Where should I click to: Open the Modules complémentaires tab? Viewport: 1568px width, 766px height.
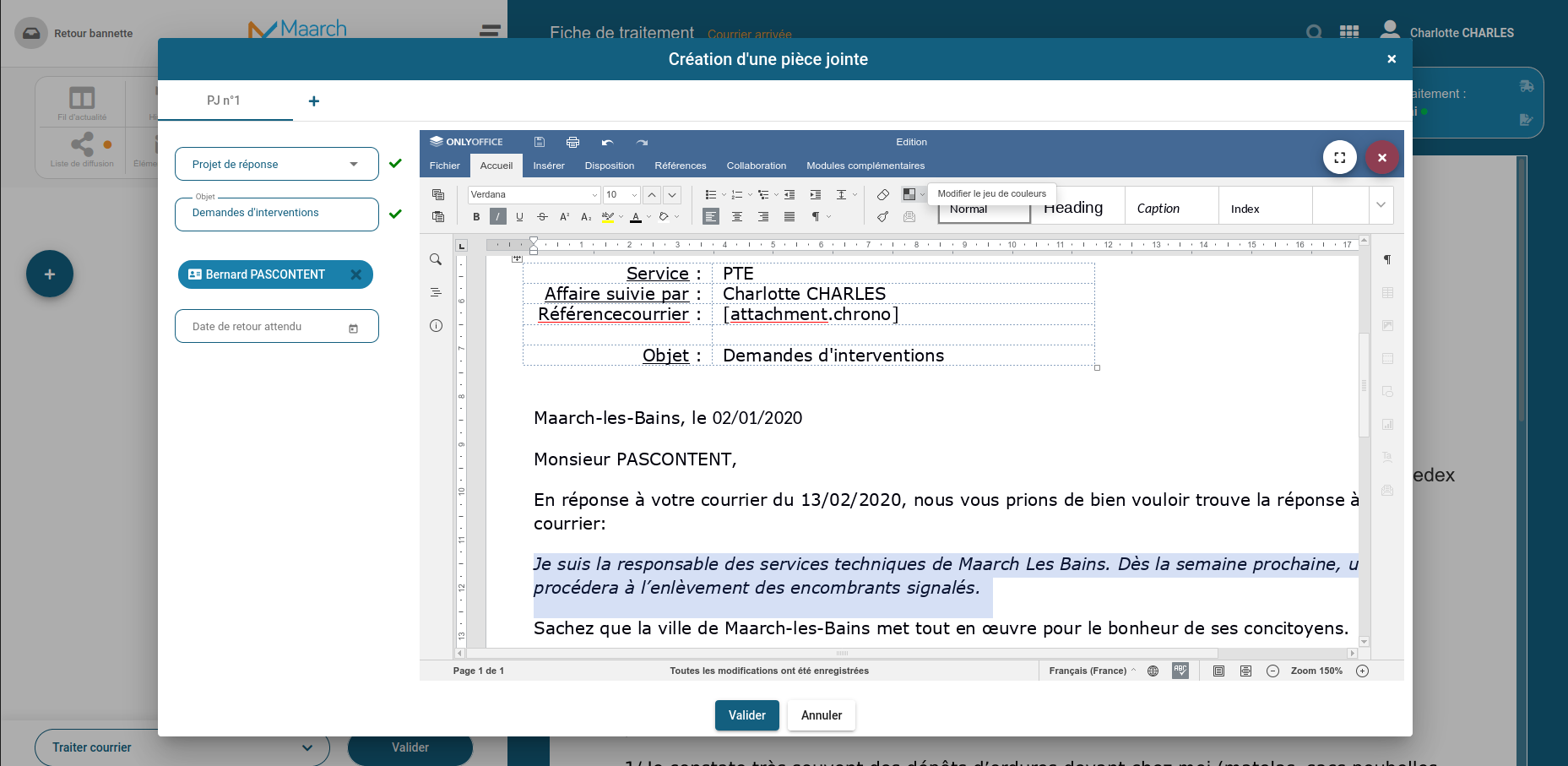(x=865, y=166)
